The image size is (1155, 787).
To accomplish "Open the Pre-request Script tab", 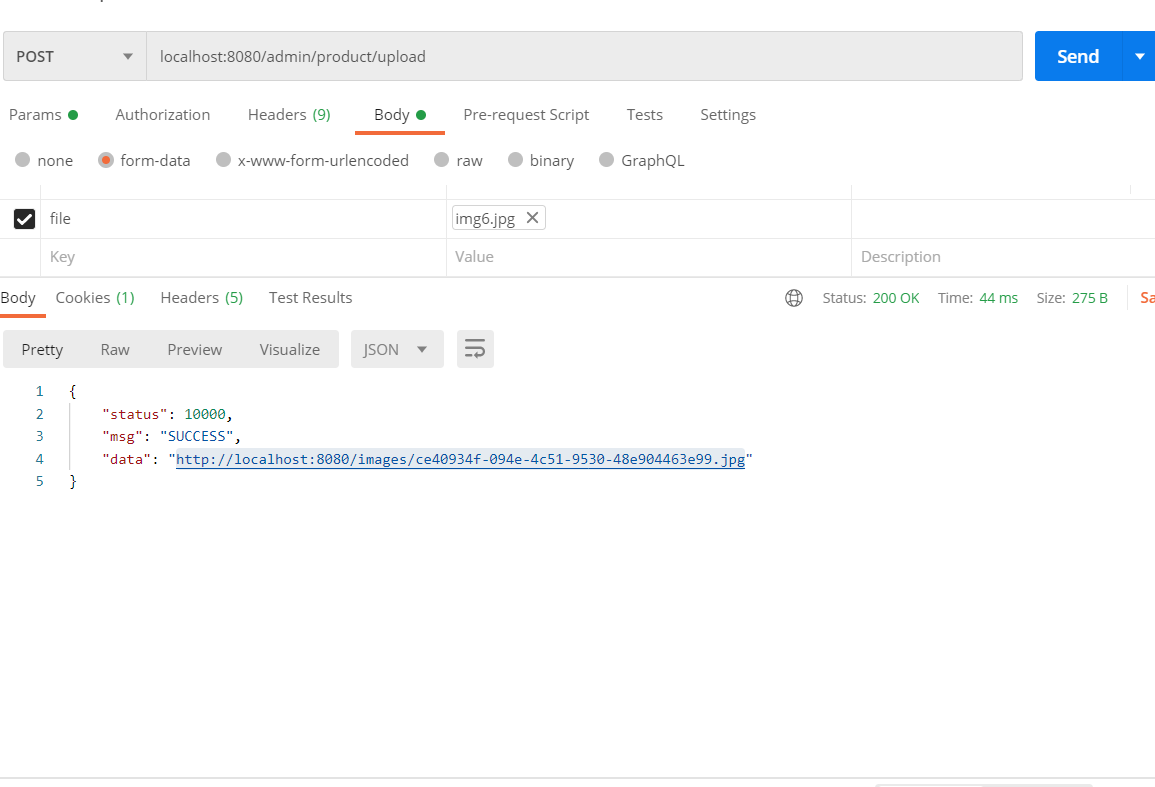I will tap(526, 115).
